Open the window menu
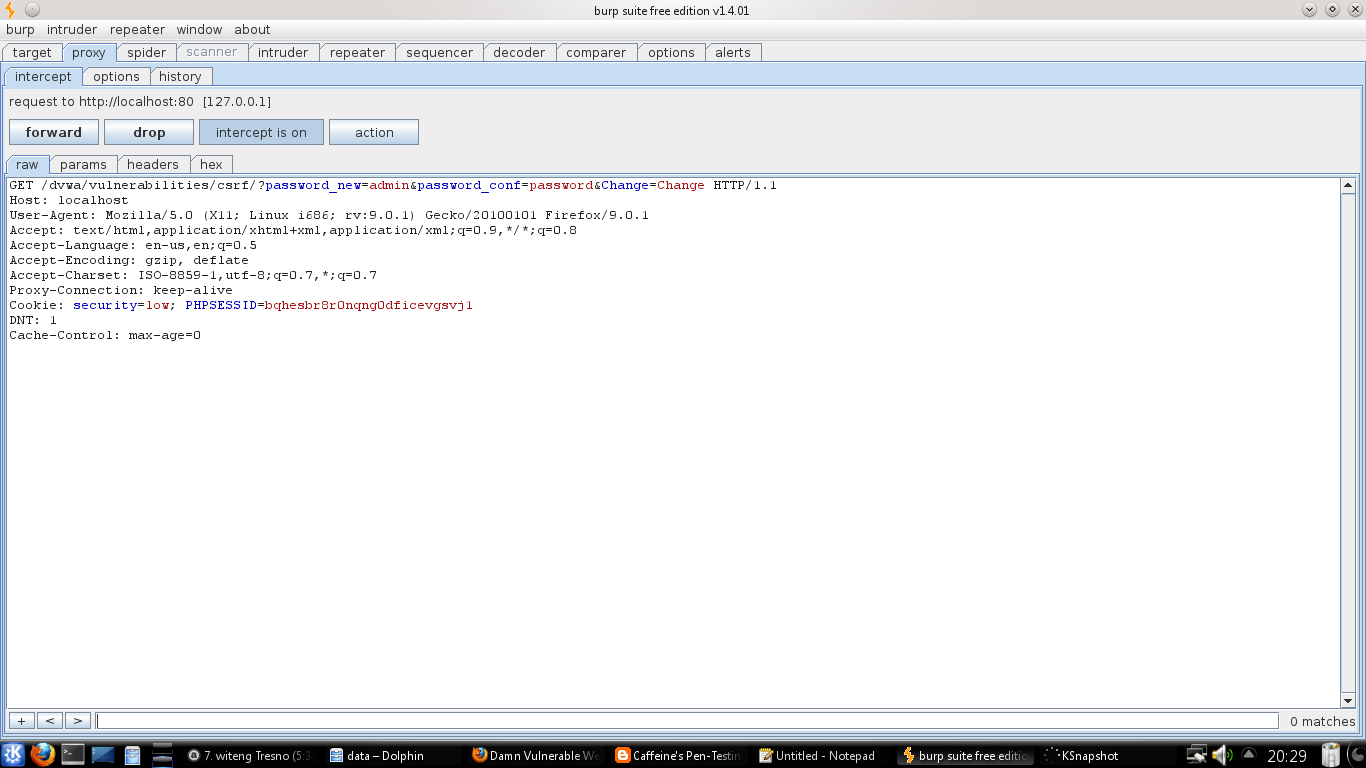Screen dimensions: 1366x768 tap(200, 30)
